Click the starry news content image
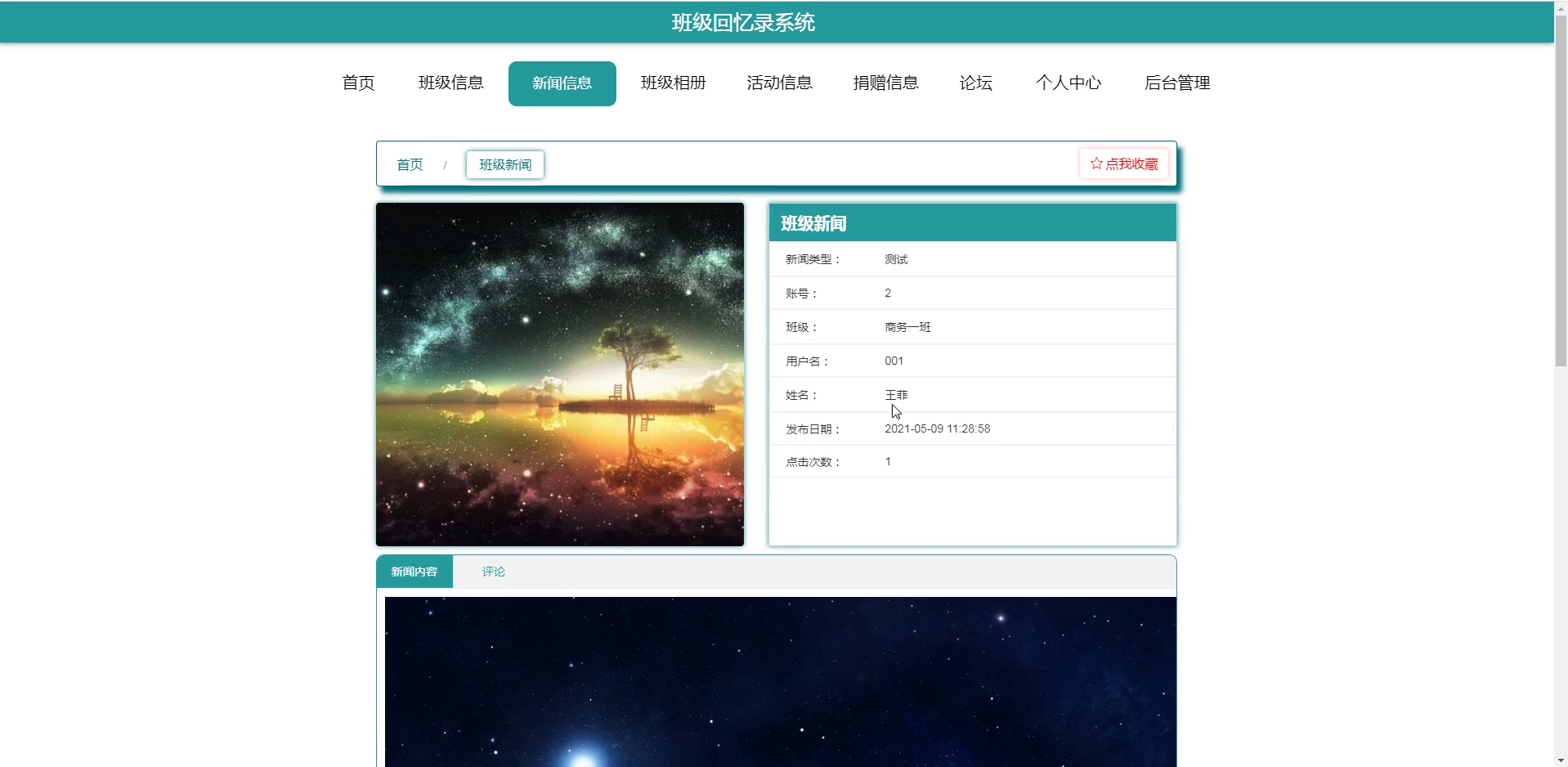This screenshot has width=1568, height=767. tap(781, 681)
